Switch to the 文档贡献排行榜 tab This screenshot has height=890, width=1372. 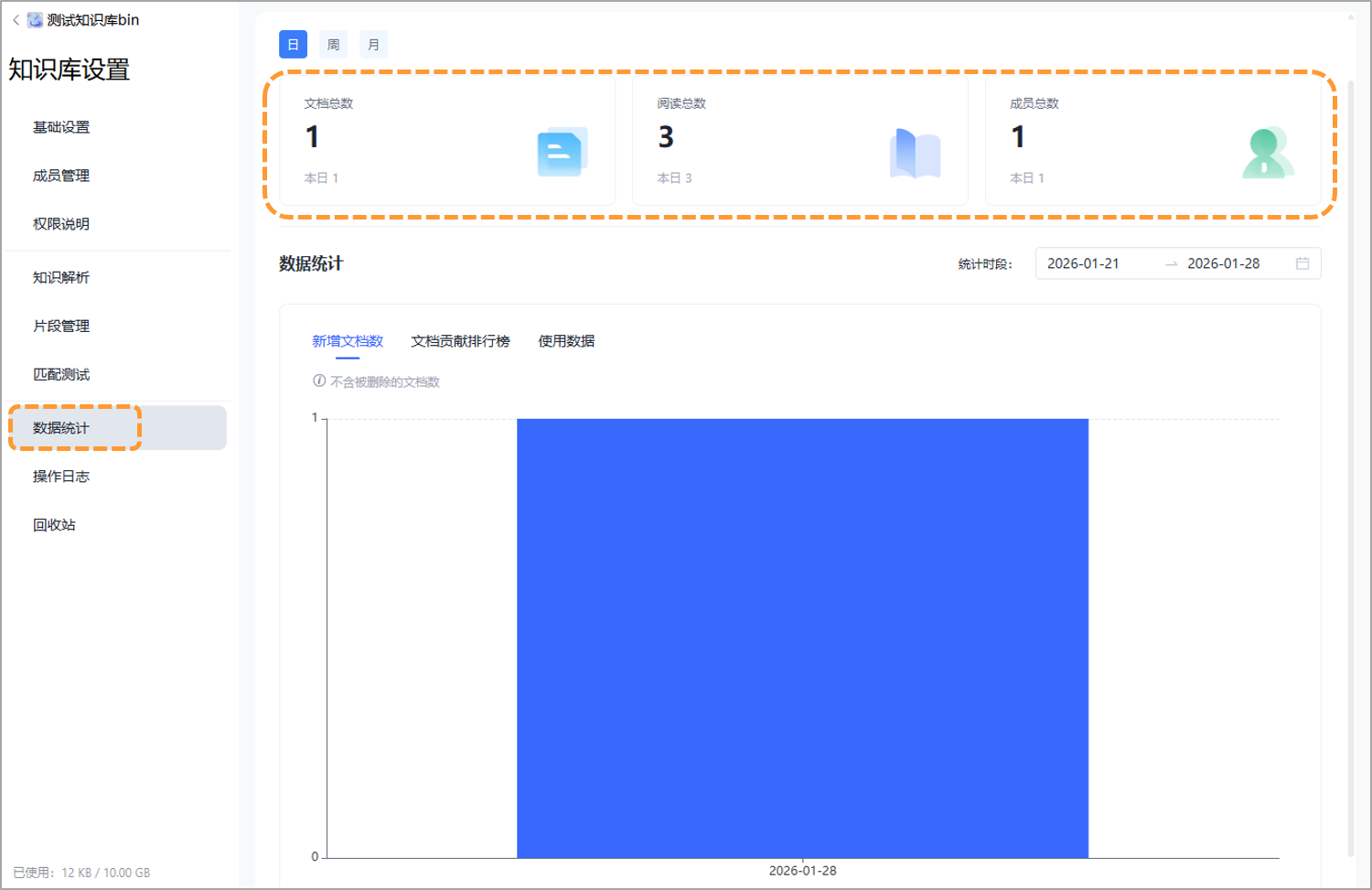coord(460,340)
